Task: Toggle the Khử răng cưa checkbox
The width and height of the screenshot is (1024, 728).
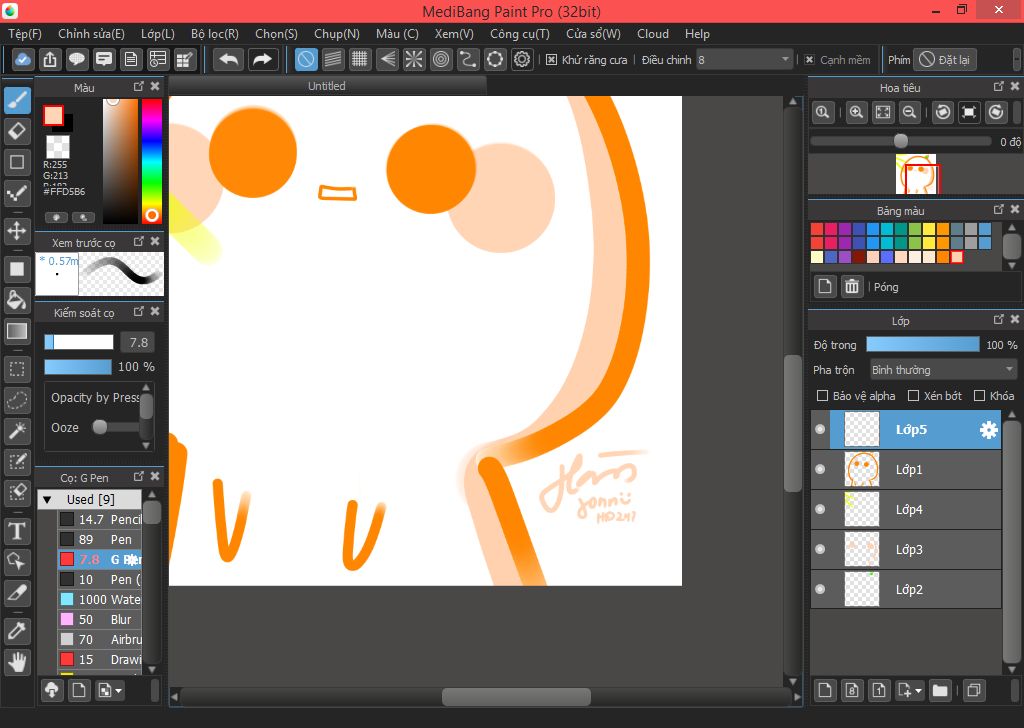Action: coord(552,60)
